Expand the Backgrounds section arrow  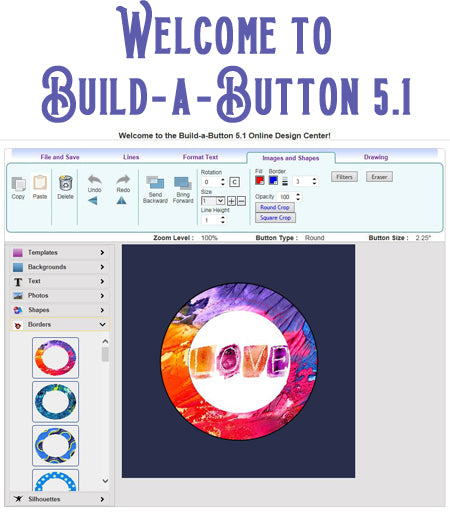(102, 267)
